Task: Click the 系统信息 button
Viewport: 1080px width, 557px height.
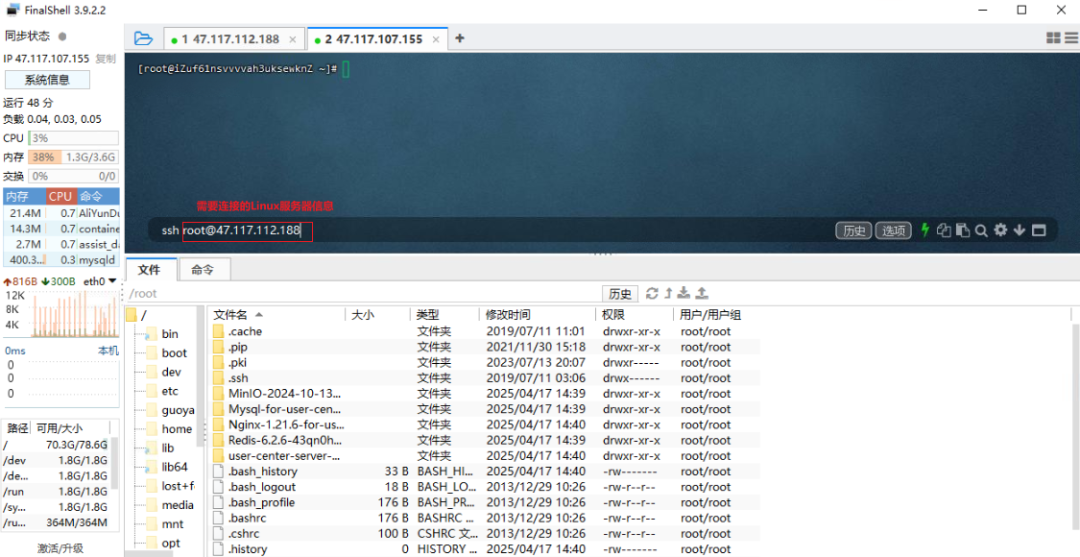Action: [47, 80]
